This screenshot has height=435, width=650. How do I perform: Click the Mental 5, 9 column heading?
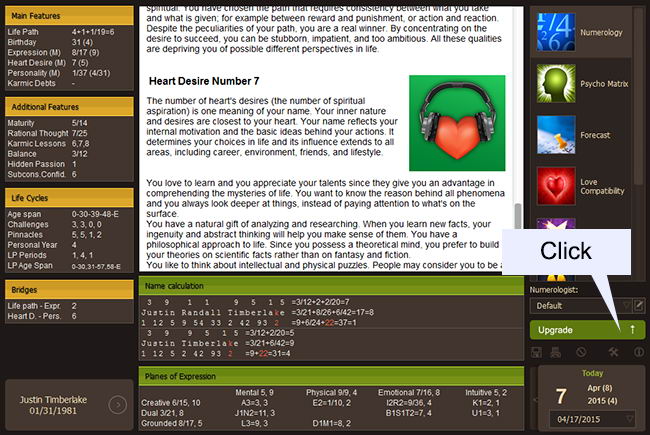coord(254,392)
